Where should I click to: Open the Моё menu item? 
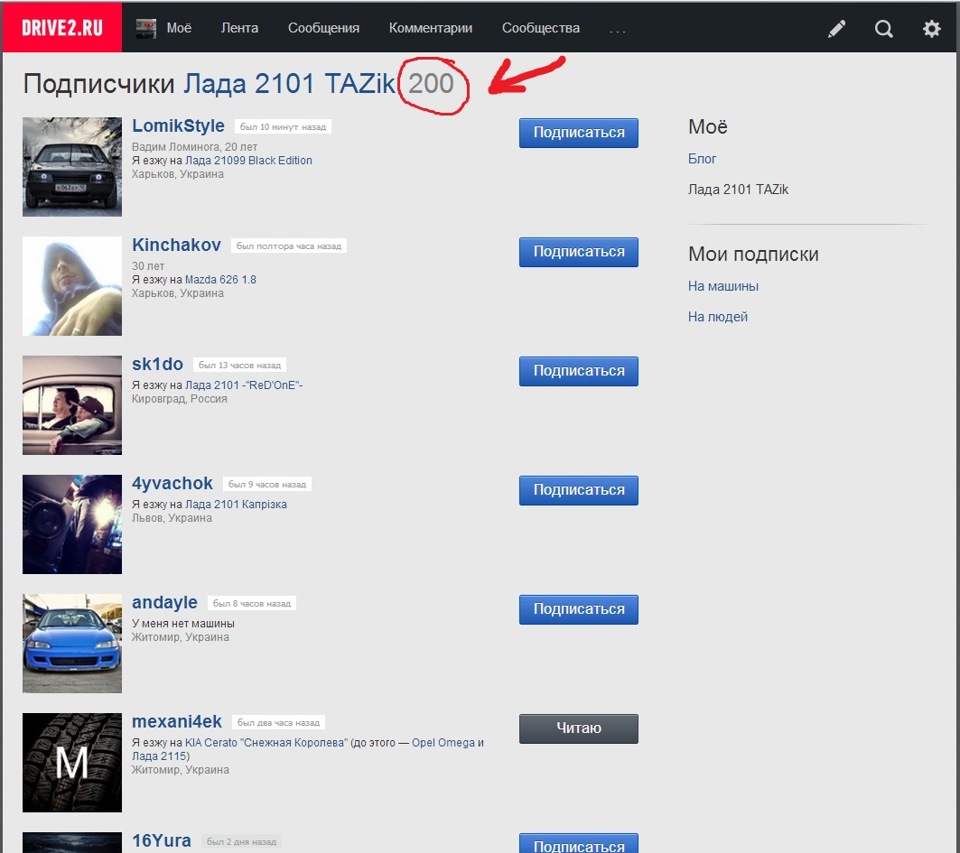pos(179,28)
